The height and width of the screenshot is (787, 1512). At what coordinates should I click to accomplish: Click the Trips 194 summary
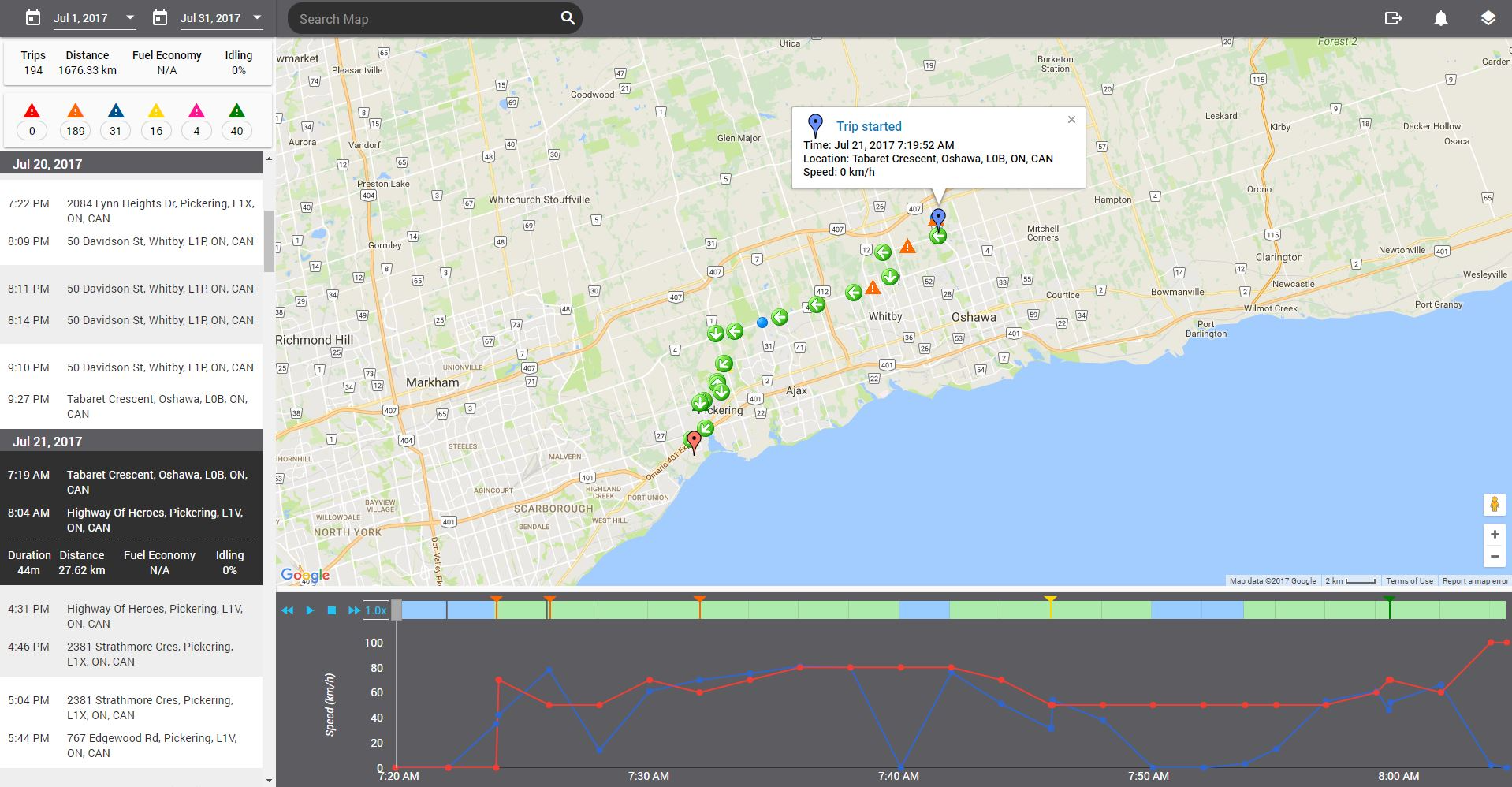33,63
